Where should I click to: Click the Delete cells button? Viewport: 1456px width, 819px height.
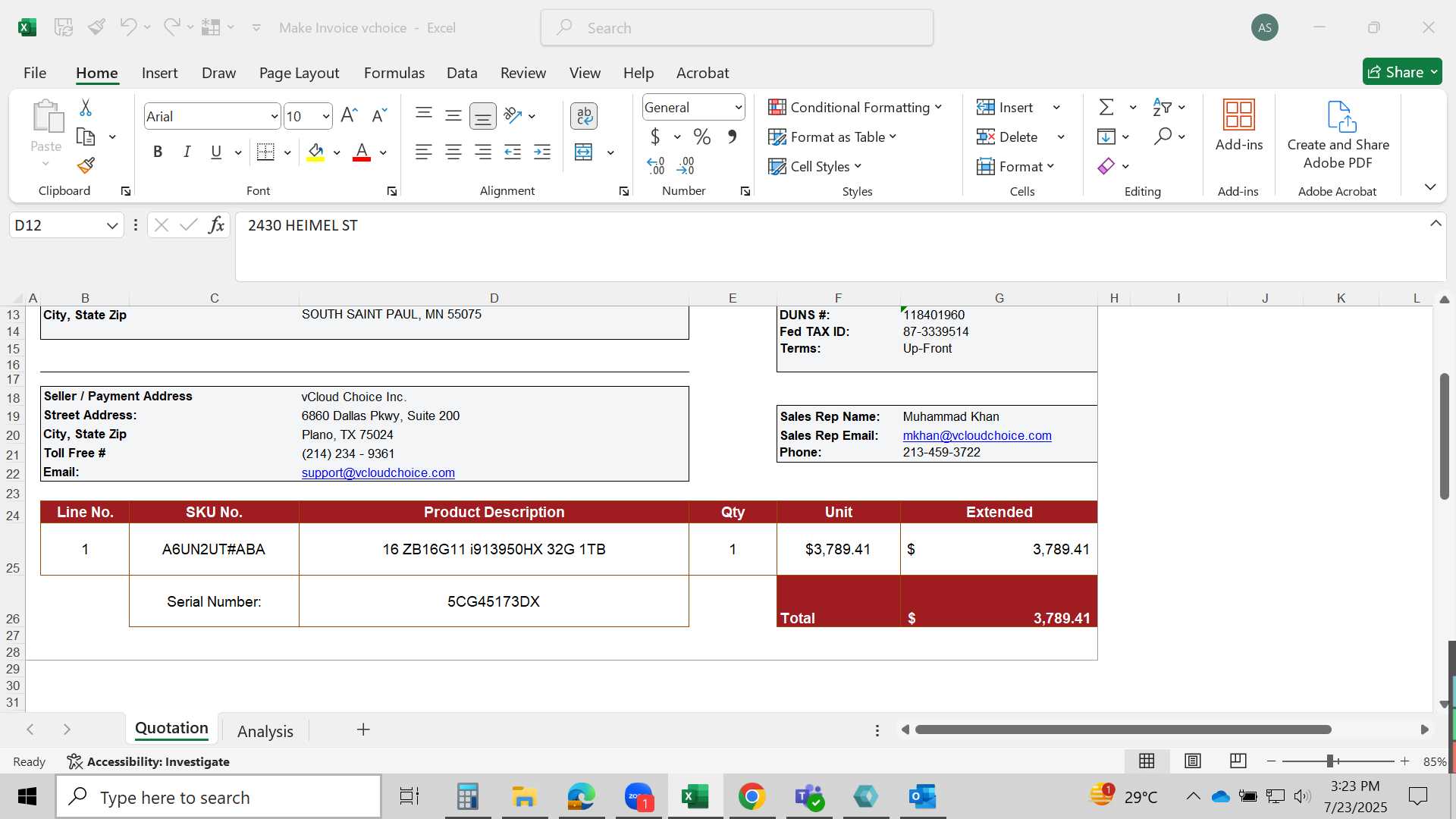coord(1008,136)
